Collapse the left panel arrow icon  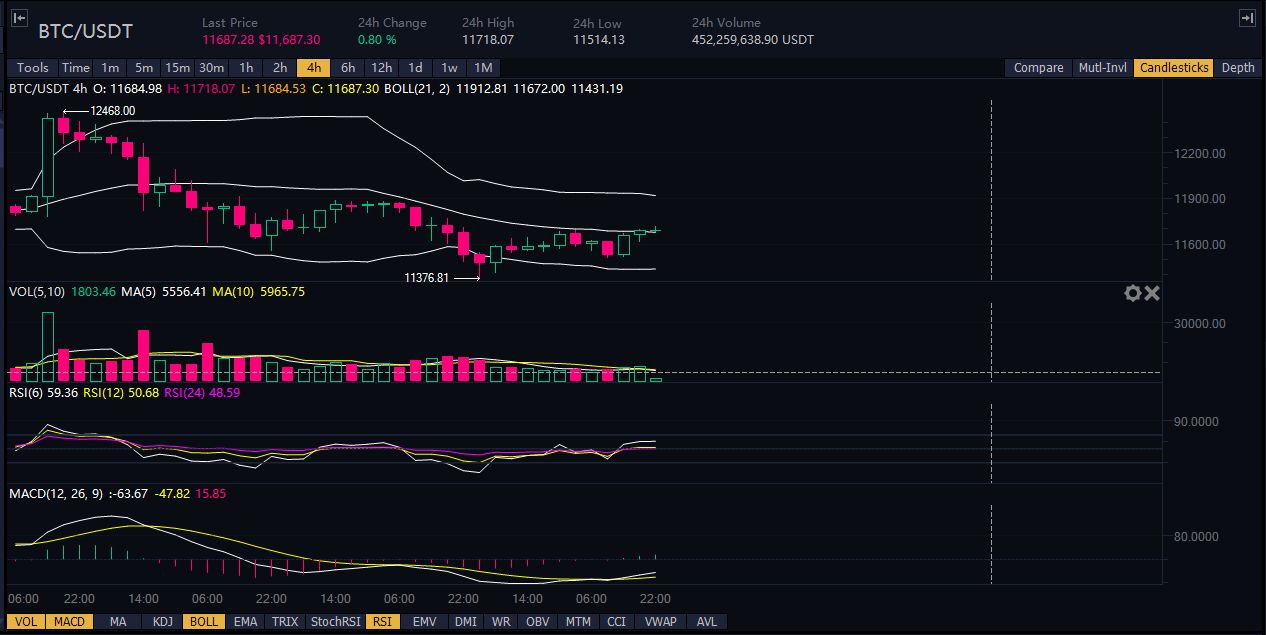tap(19, 18)
